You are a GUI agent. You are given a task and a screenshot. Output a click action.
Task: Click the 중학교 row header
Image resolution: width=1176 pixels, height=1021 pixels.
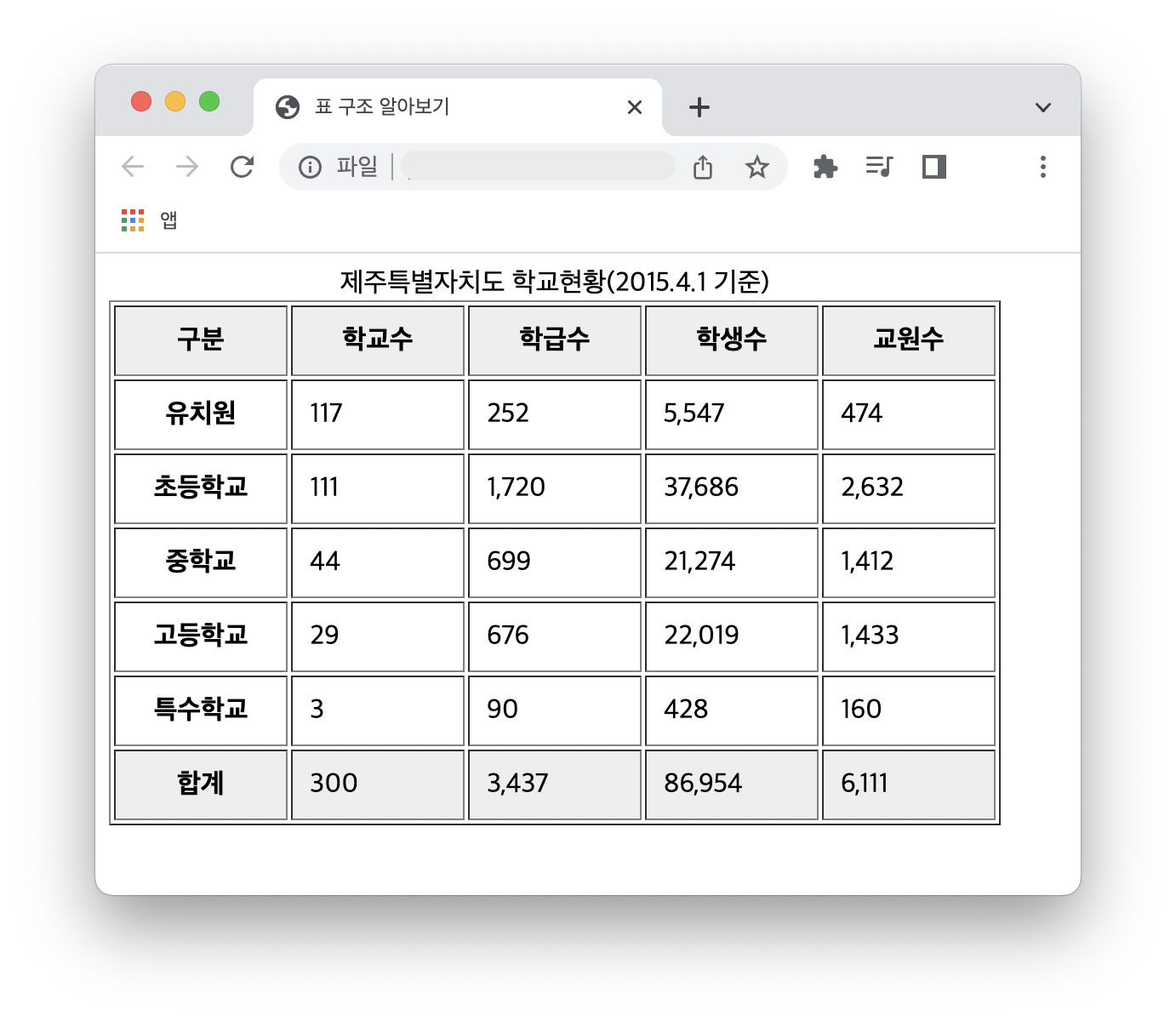pos(201,562)
